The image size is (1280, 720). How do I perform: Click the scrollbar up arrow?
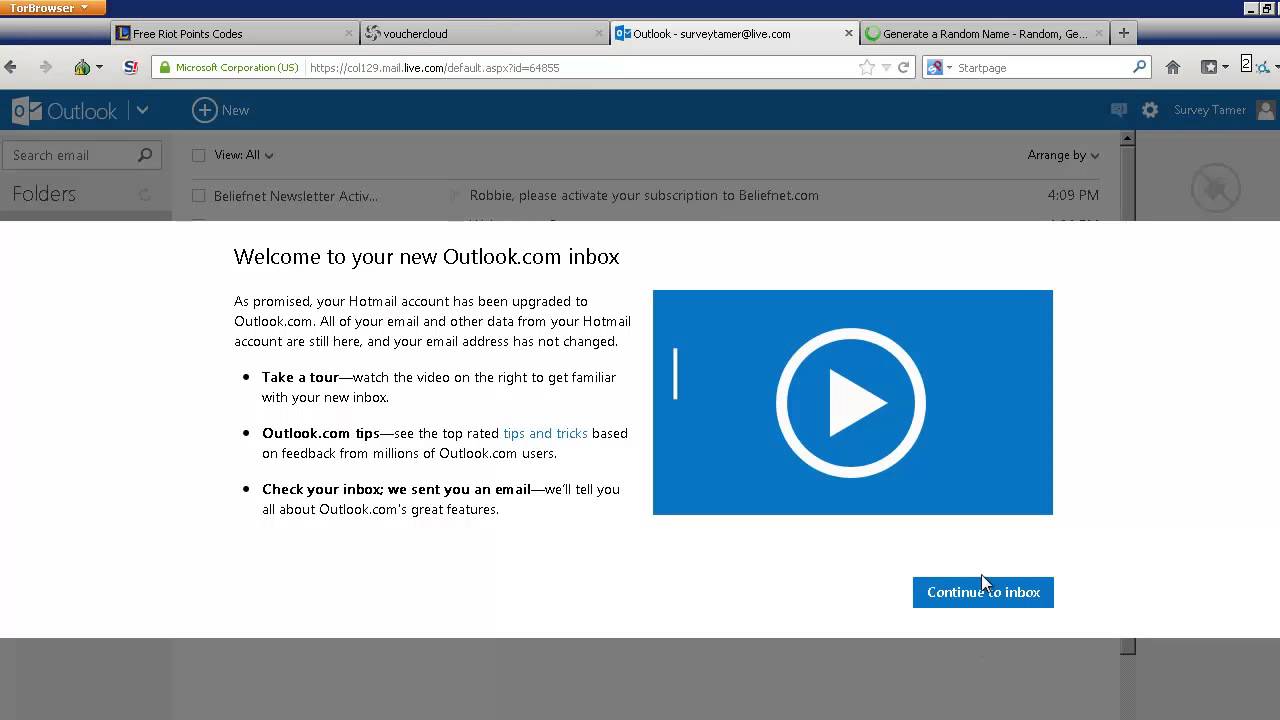[1127, 138]
